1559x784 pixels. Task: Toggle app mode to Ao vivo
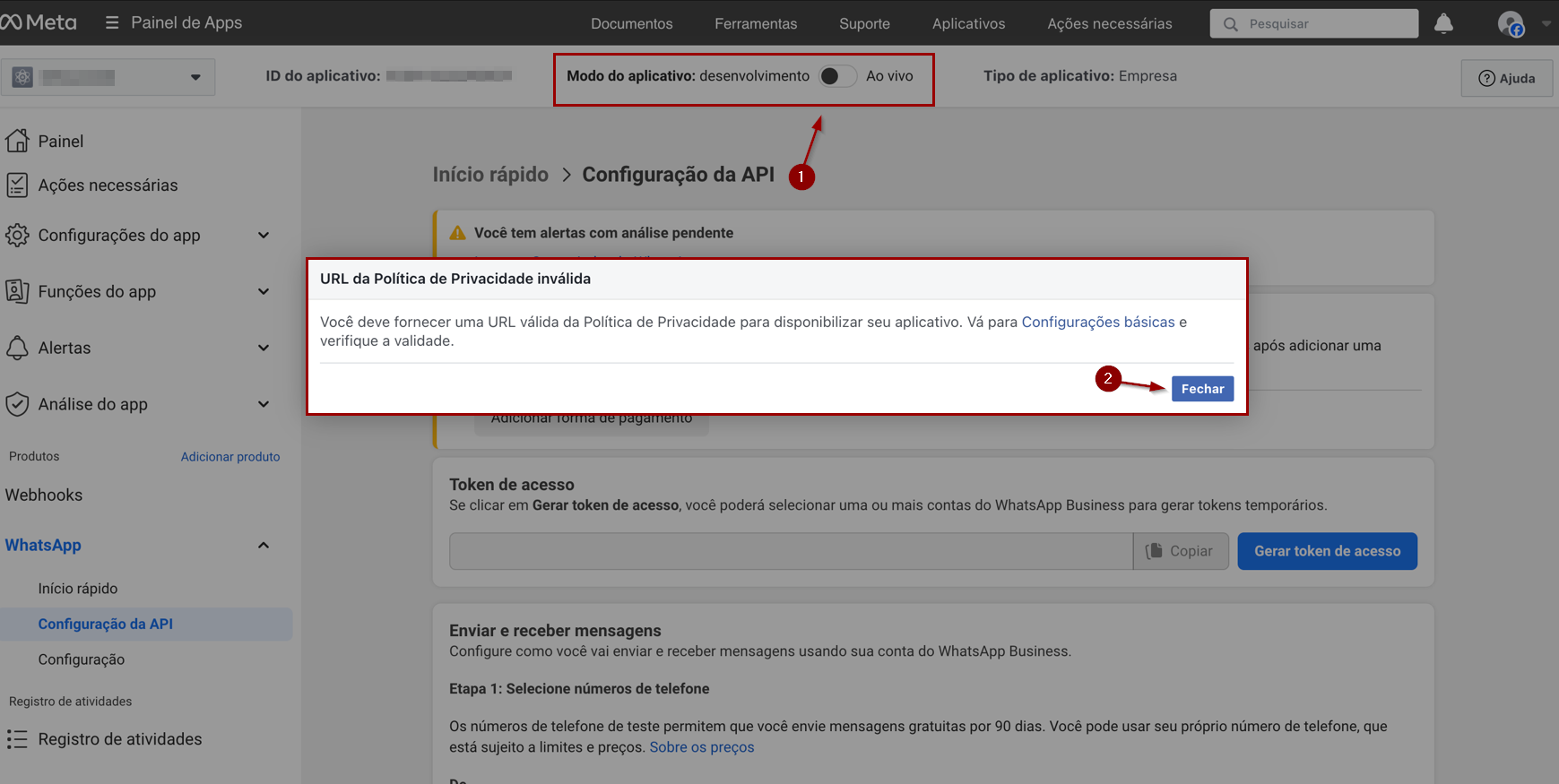(x=837, y=76)
